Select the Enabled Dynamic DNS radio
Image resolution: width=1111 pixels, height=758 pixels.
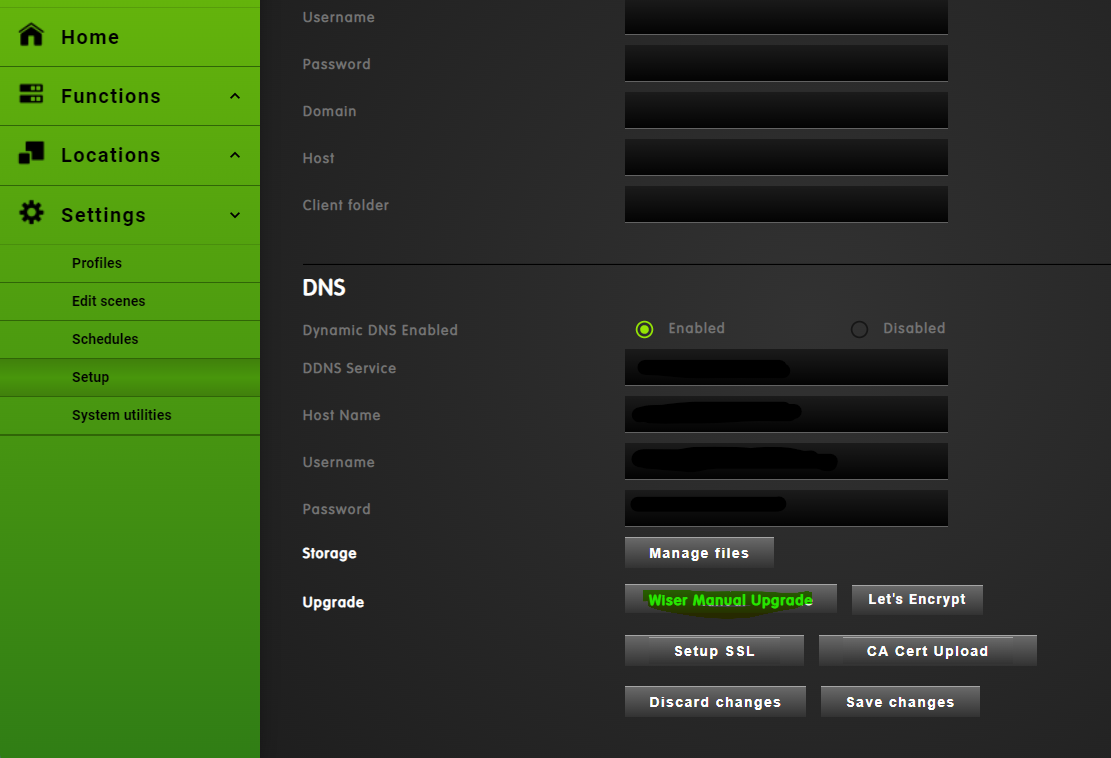pos(644,329)
